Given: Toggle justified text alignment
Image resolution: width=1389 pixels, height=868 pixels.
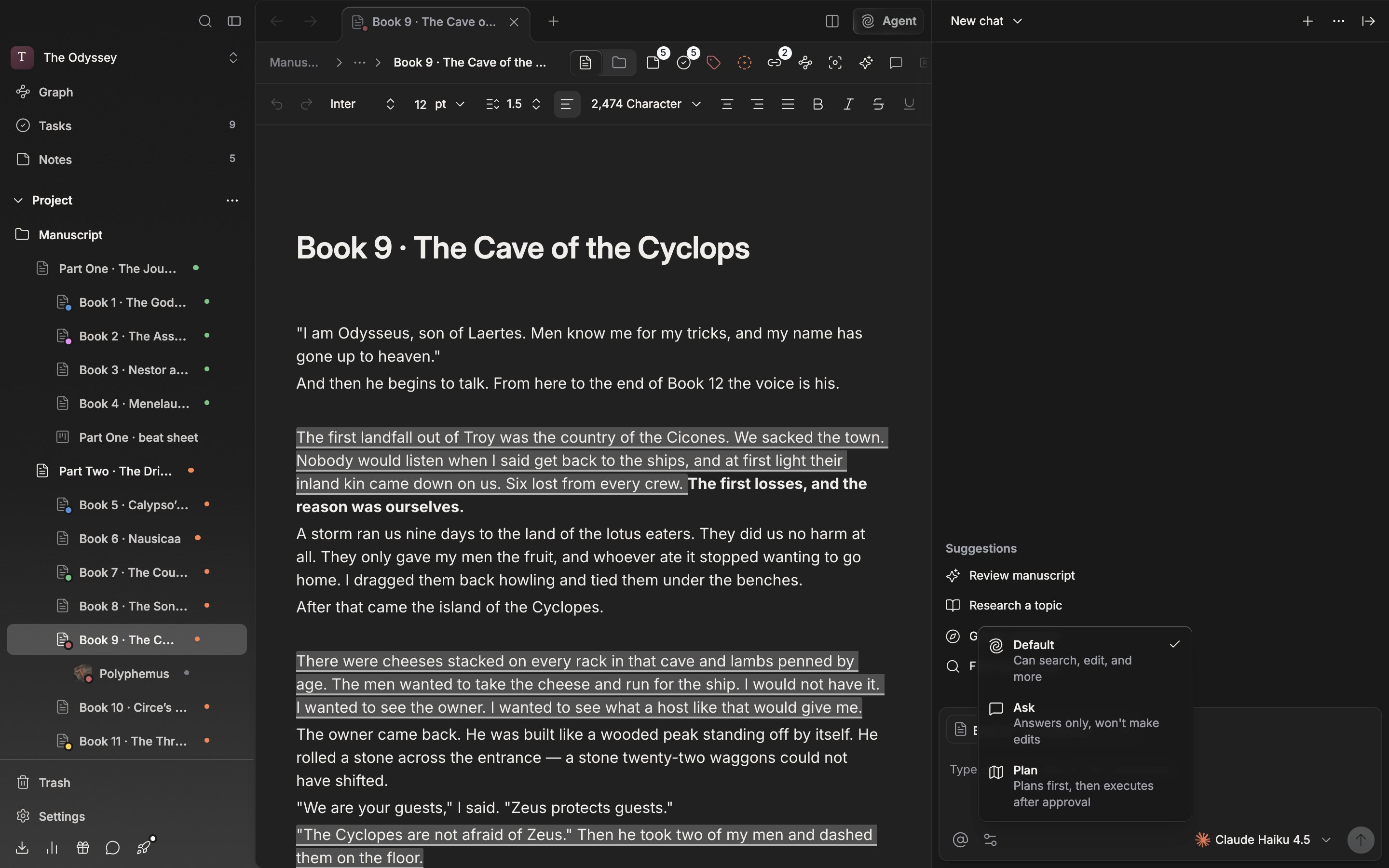Looking at the screenshot, I should tap(788, 104).
